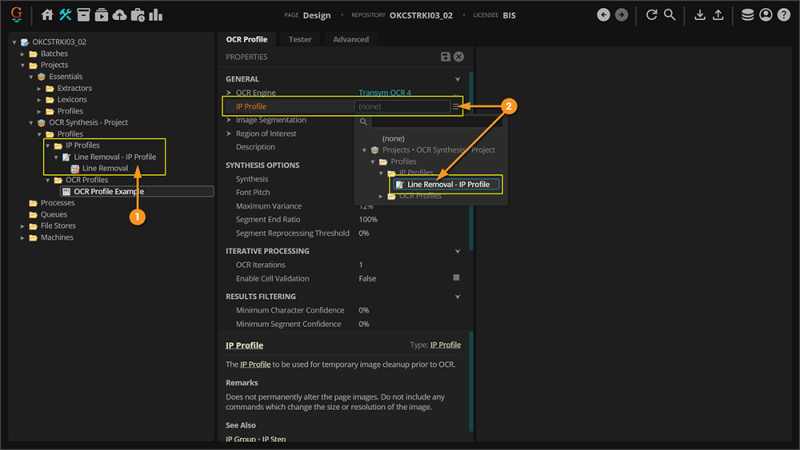Open the user account icon
The width and height of the screenshot is (800, 450).
click(x=766, y=15)
